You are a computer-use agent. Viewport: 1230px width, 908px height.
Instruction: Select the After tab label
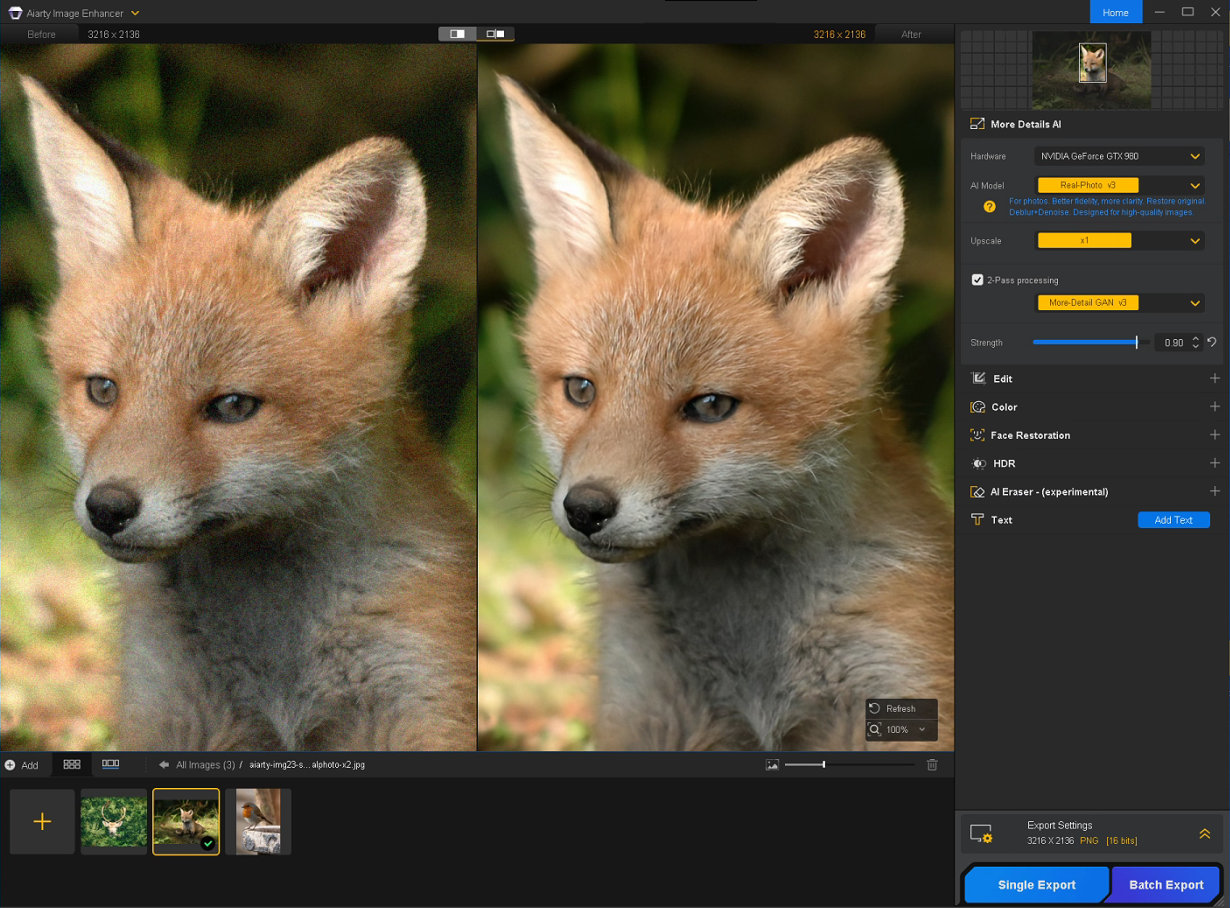(911, 34)
